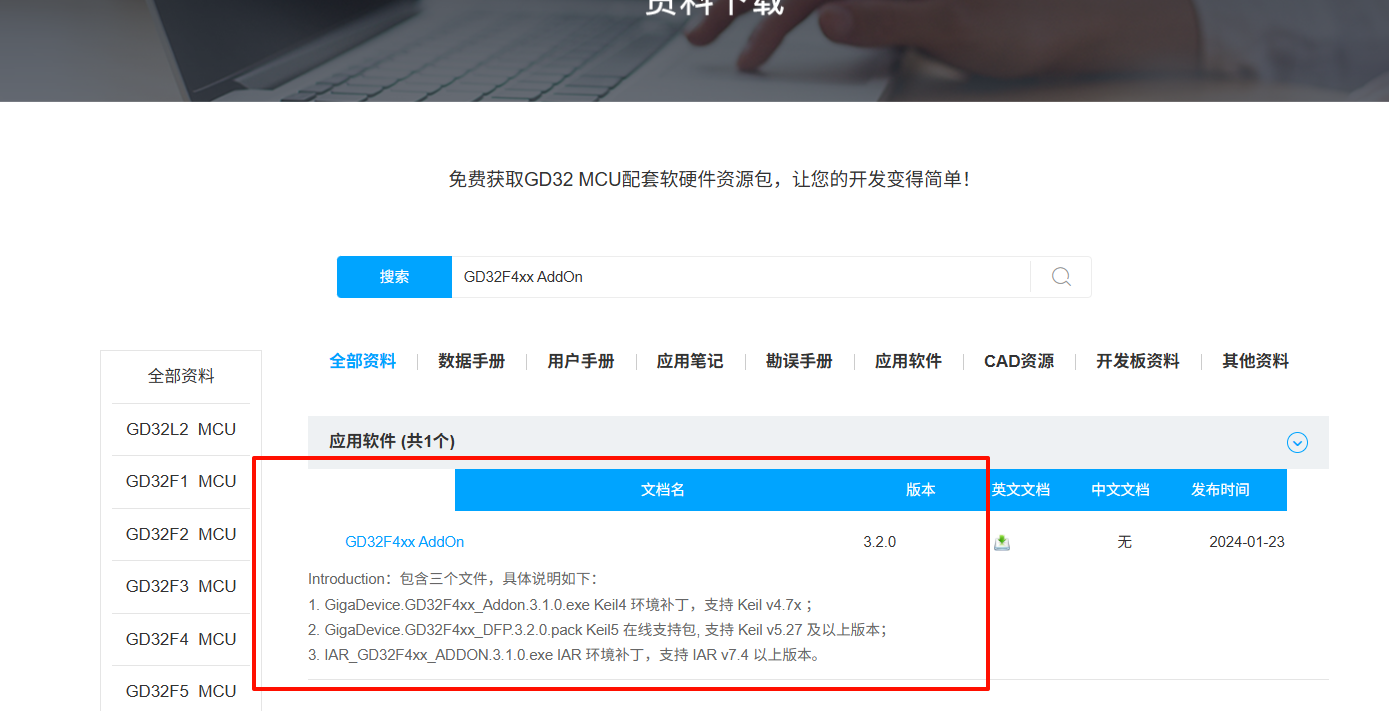Click the blue 搜索 button

click(394, 277)
